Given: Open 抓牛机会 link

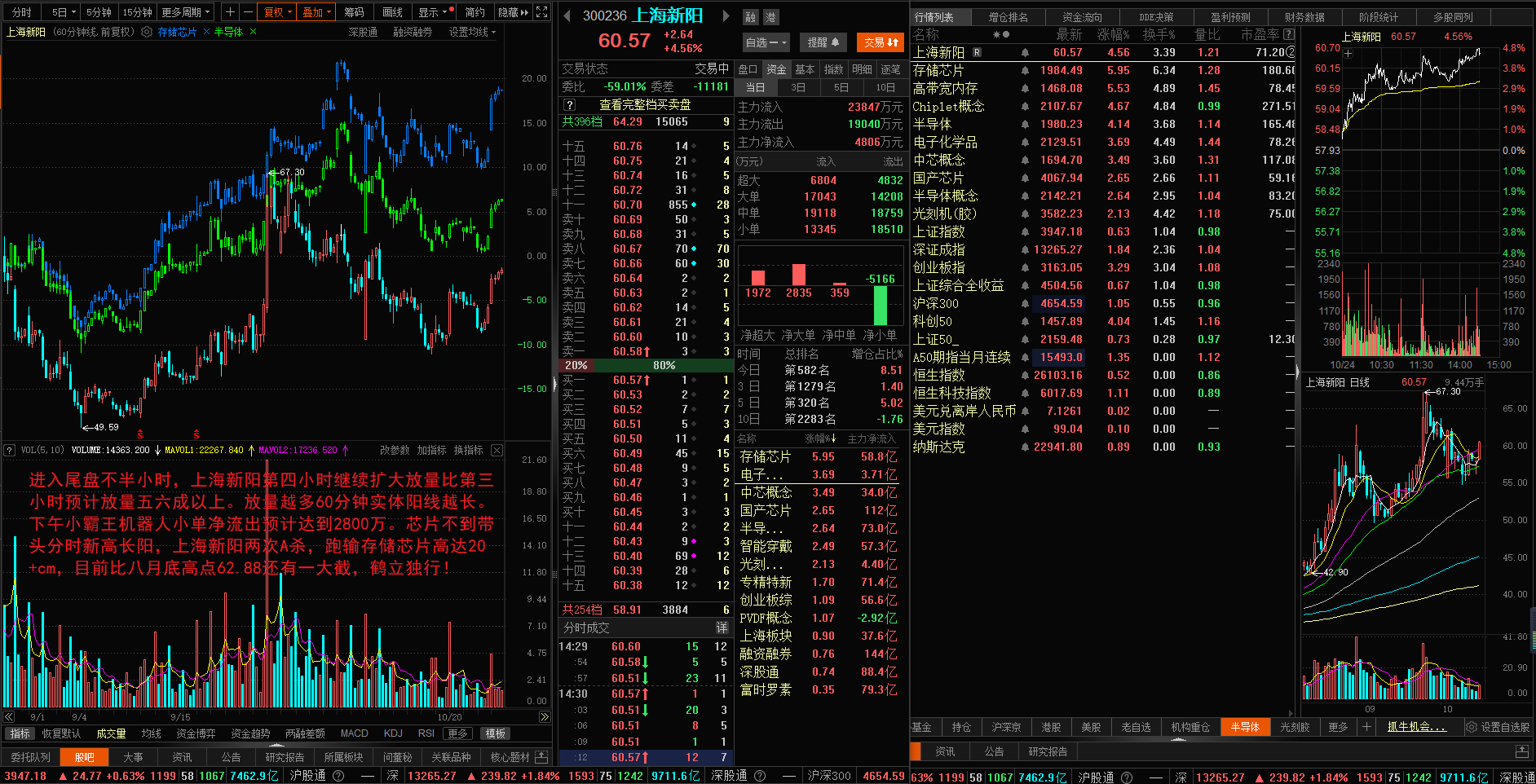Looking at the screenshot, I should pyautogui.click(x=1417, y=727).
